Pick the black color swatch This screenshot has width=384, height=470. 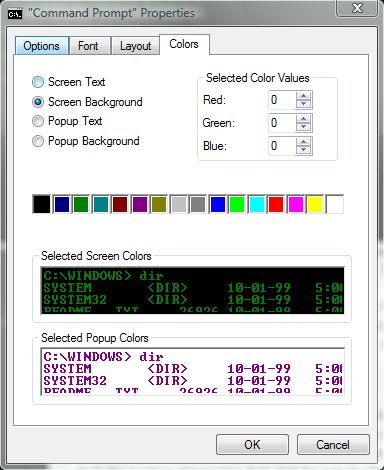(42, 204)
